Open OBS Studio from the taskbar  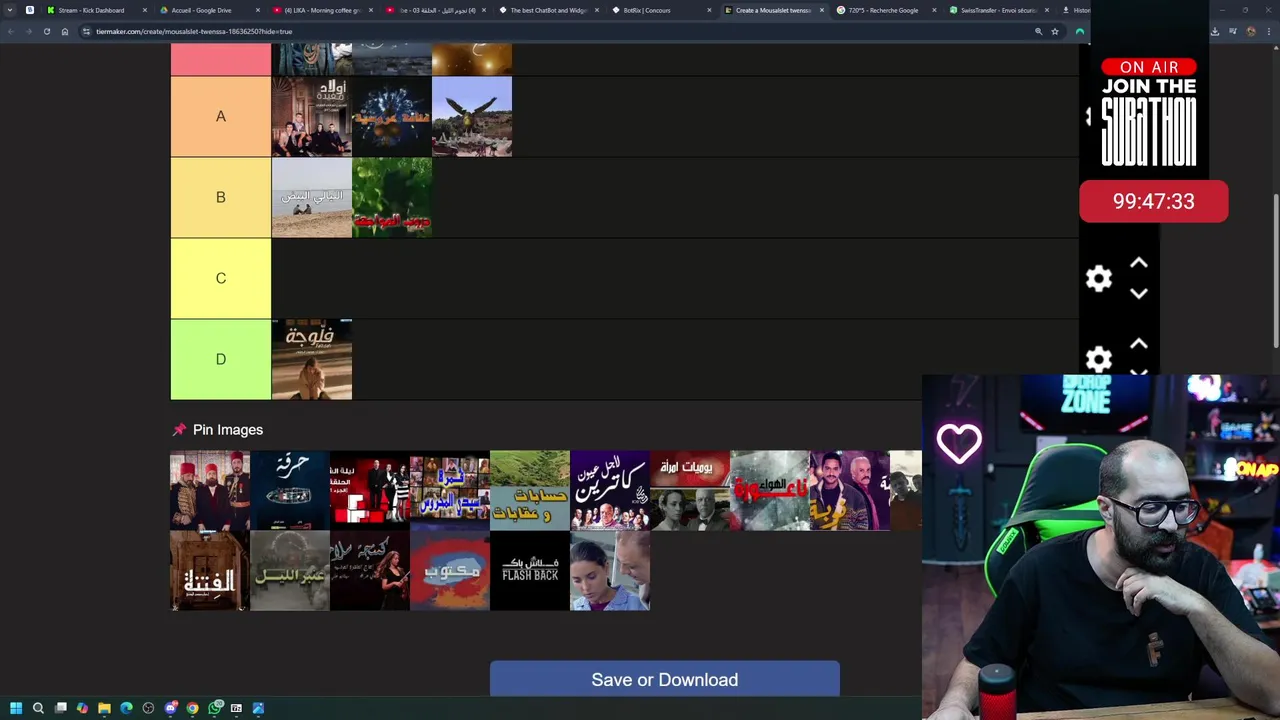[x=148, y=708]
